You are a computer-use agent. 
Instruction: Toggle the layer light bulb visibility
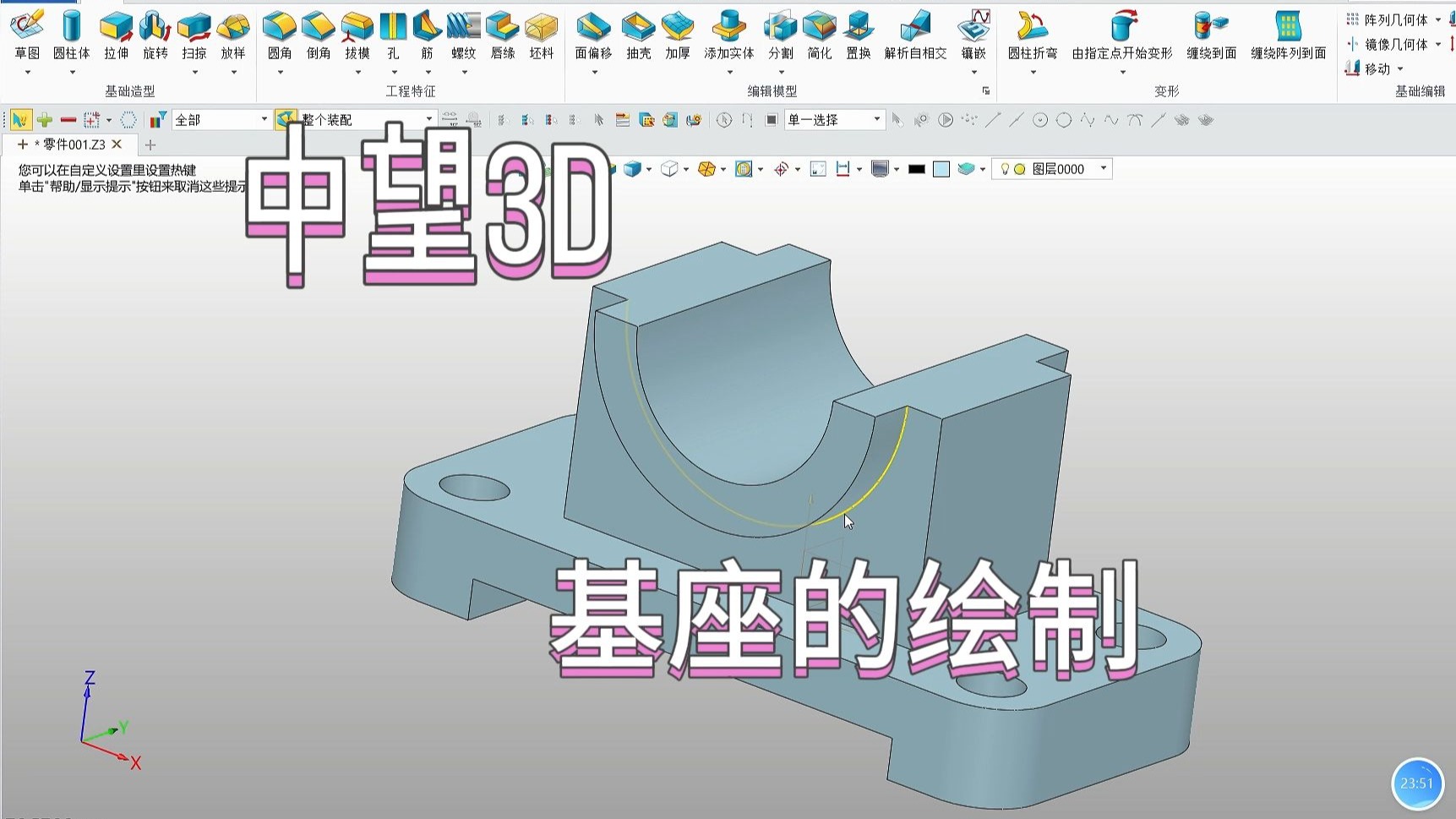click(1005, 169)
